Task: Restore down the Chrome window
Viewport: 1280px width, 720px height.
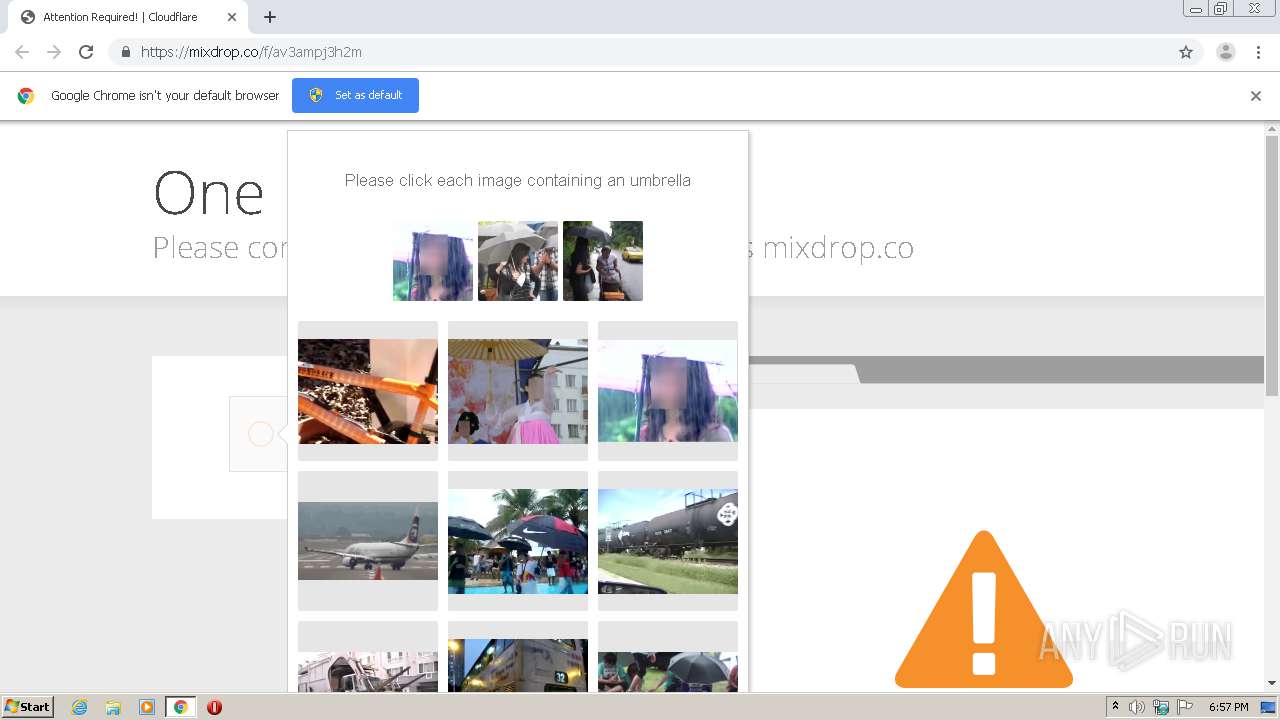Action: pyautogui.click(x=1221, y=9)
